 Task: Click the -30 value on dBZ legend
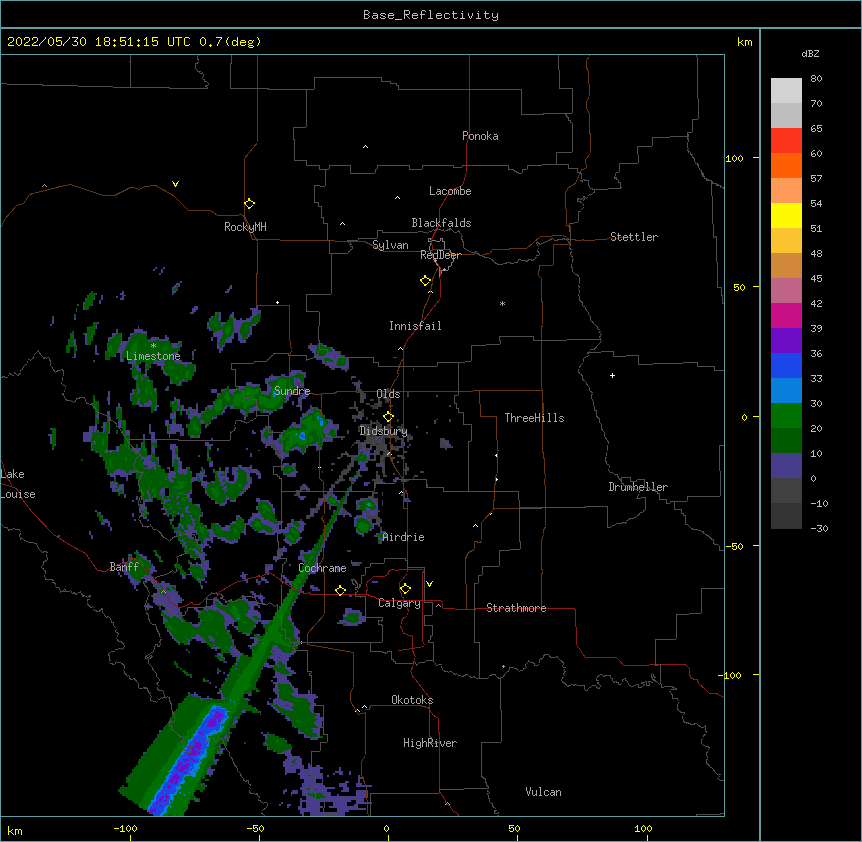tap(819, 528)
